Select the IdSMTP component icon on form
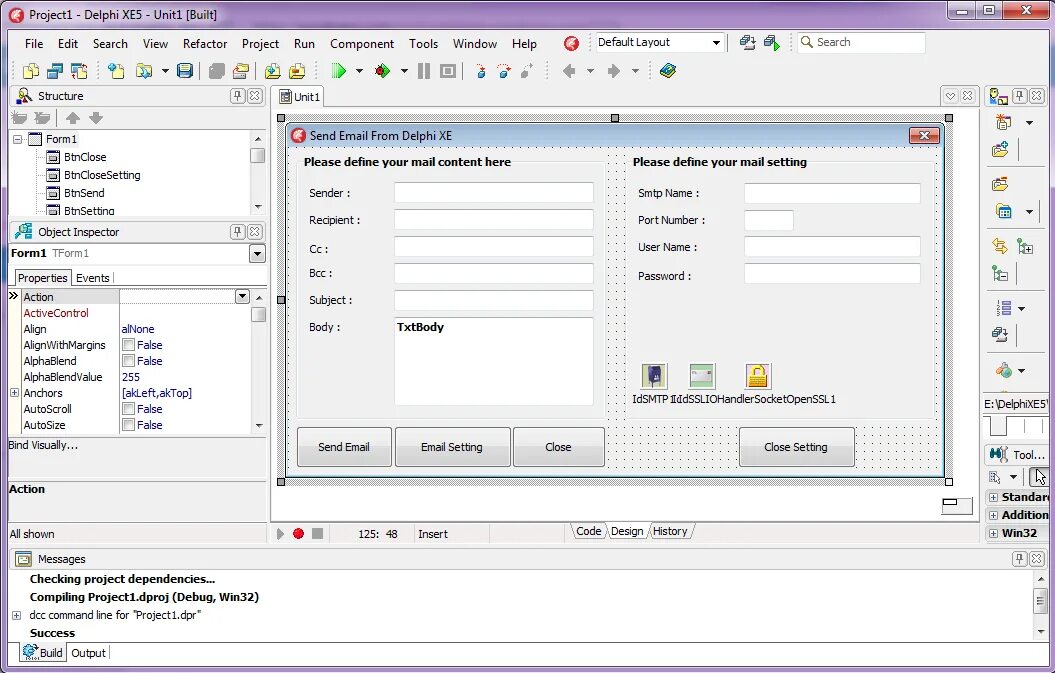This screenshot has height=673, width=1055. pos(653,376)
